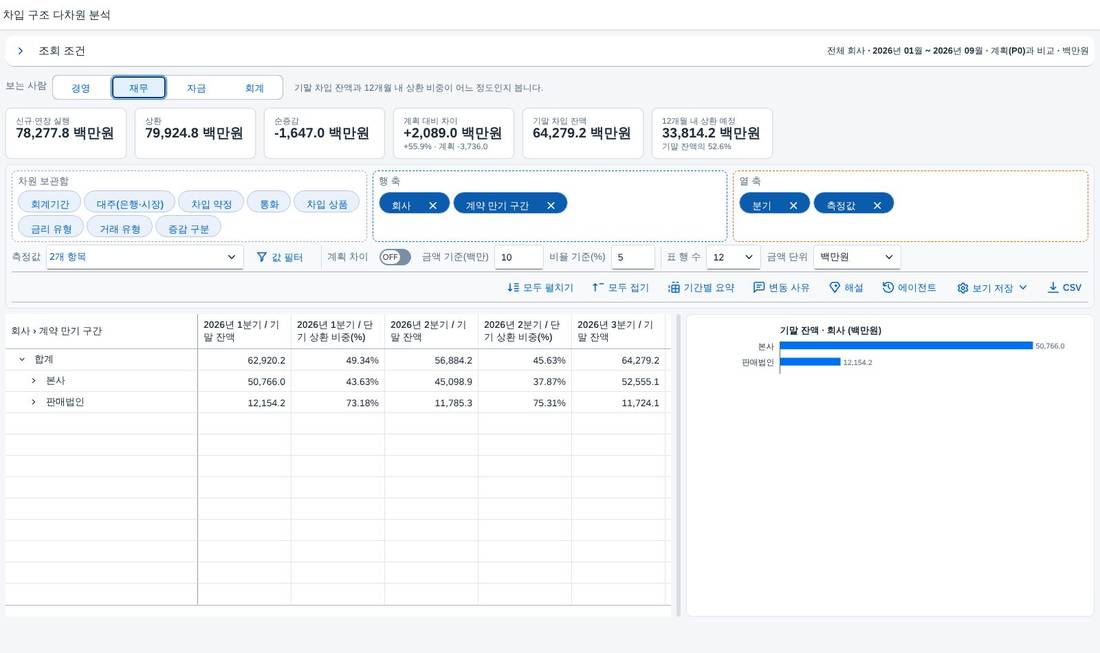Remove the 회사 chip from the row axis
Screen dimensions: 1100x653
(x=433, y=206)
